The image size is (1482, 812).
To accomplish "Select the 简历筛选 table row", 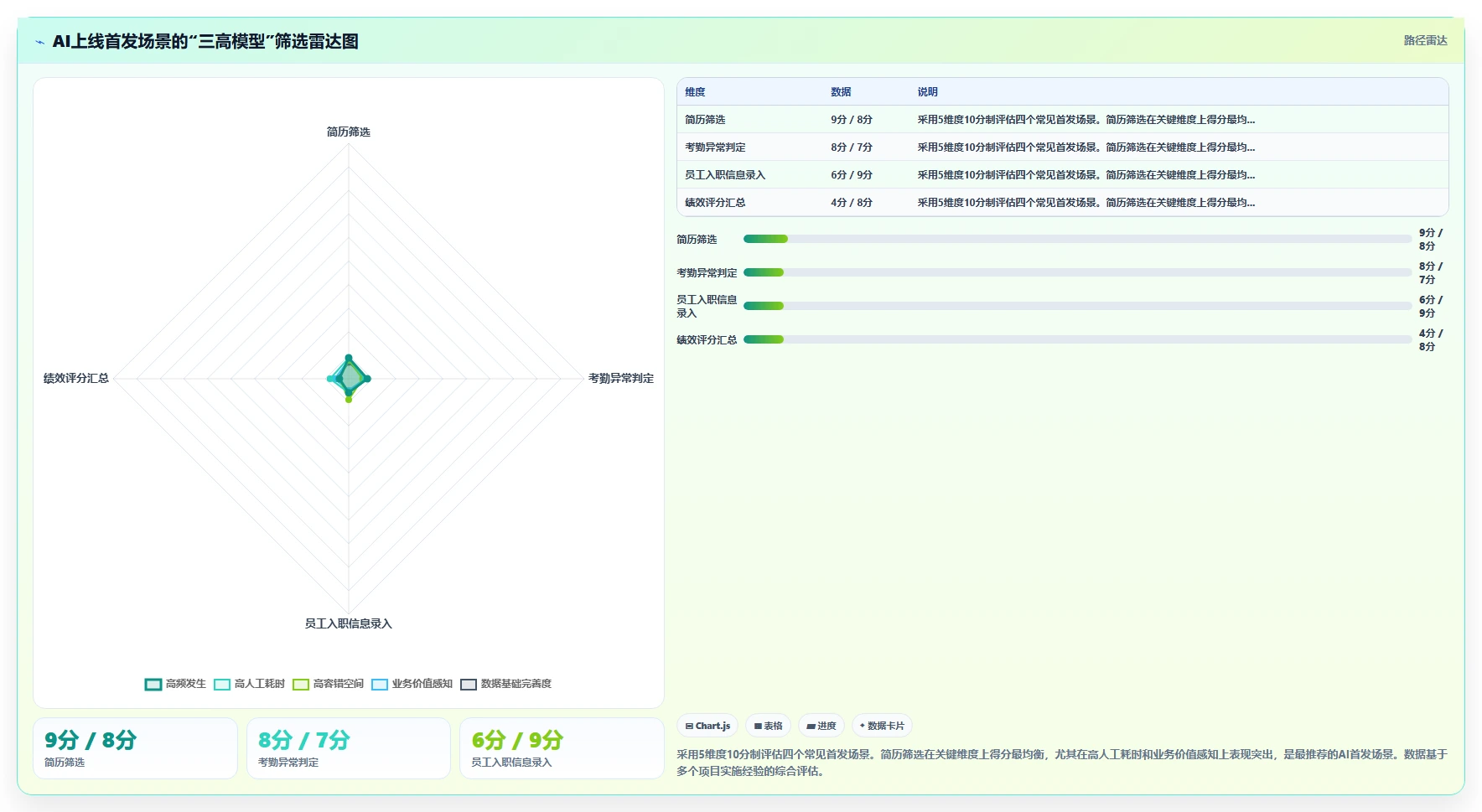I will (x=1062, y=120).
